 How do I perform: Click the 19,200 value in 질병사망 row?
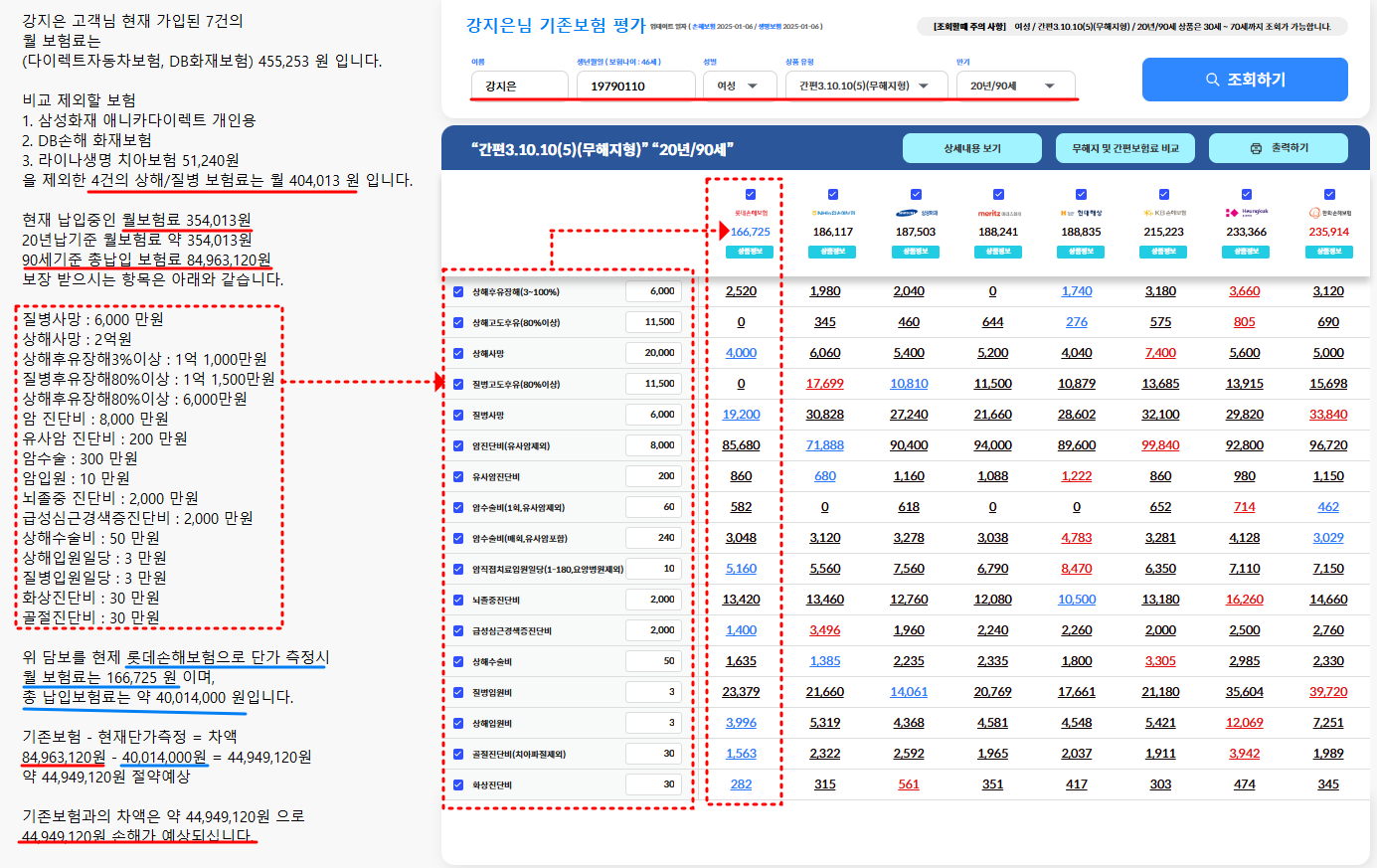point(741,415)
